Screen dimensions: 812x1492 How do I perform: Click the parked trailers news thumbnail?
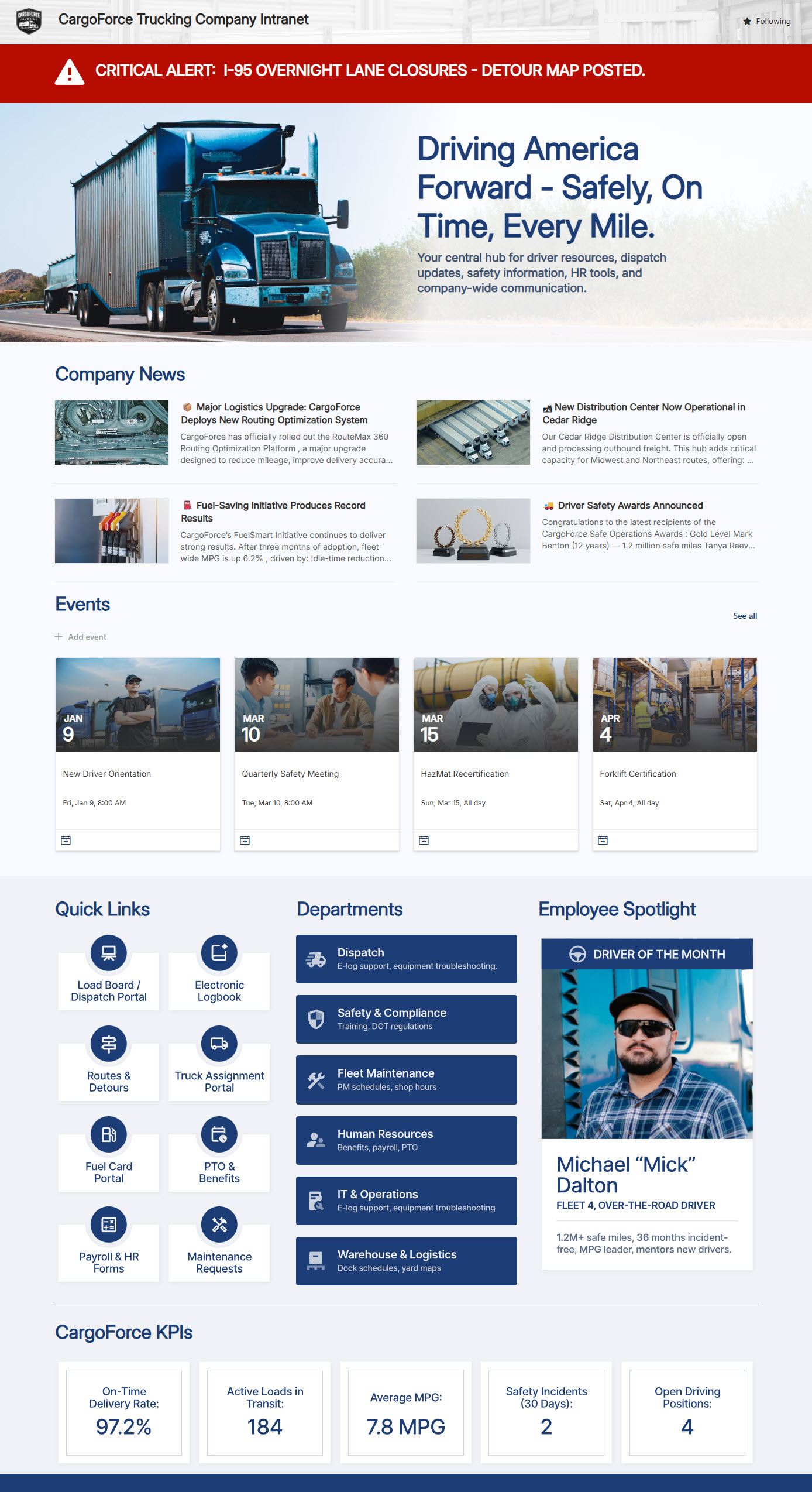click(473, 433)
